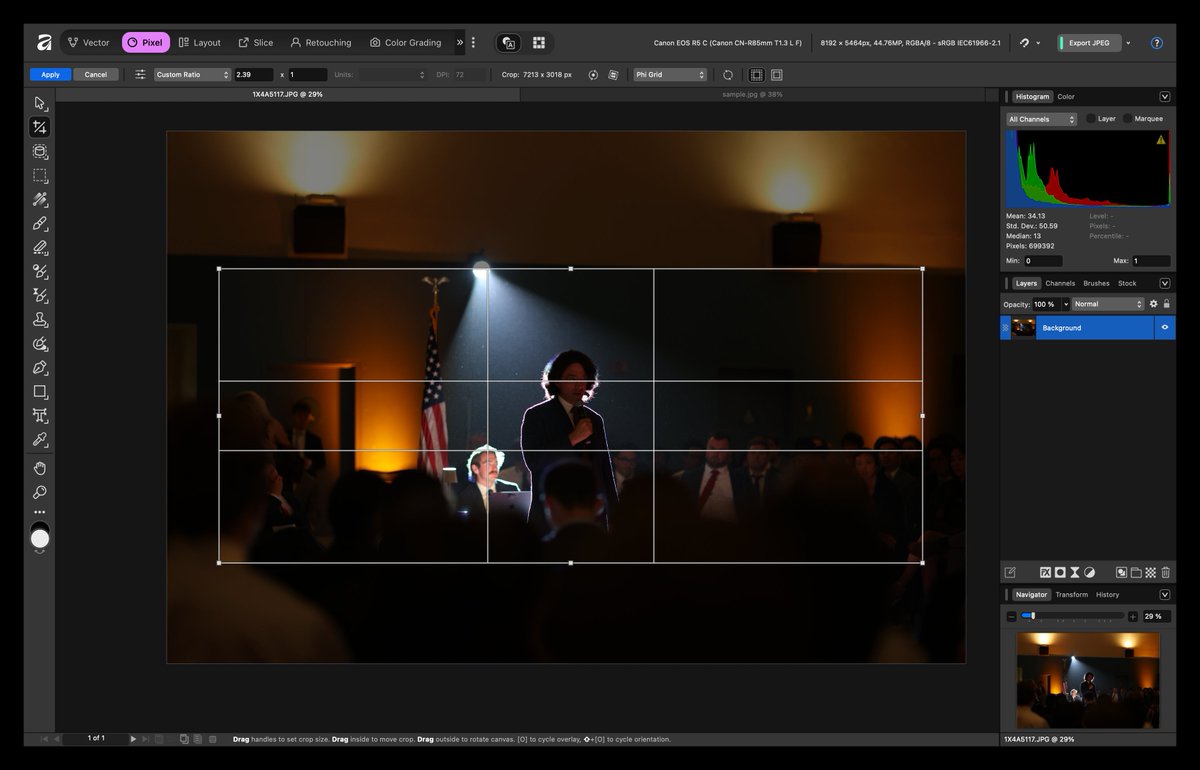
Task: Toggle reveal canvas crop button
Action: click(x=777, y=75)
